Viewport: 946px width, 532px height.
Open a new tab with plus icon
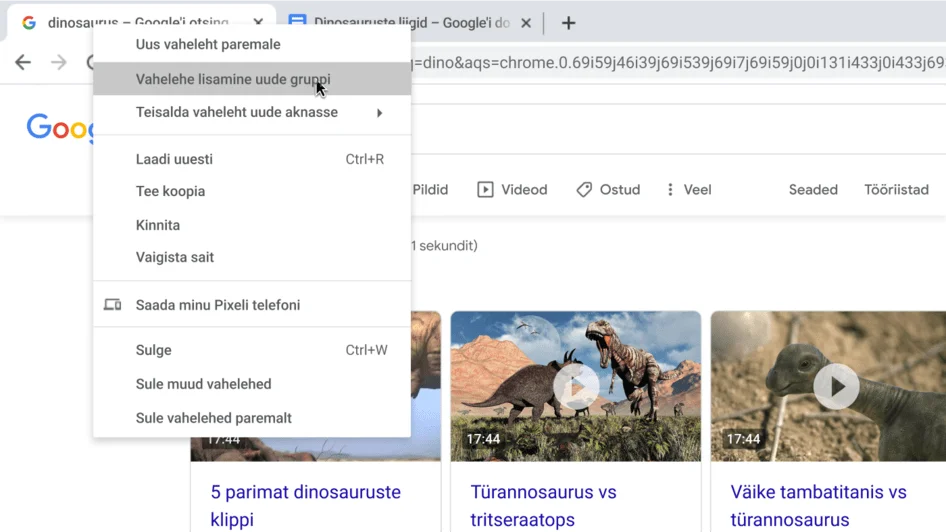point(568,23)
